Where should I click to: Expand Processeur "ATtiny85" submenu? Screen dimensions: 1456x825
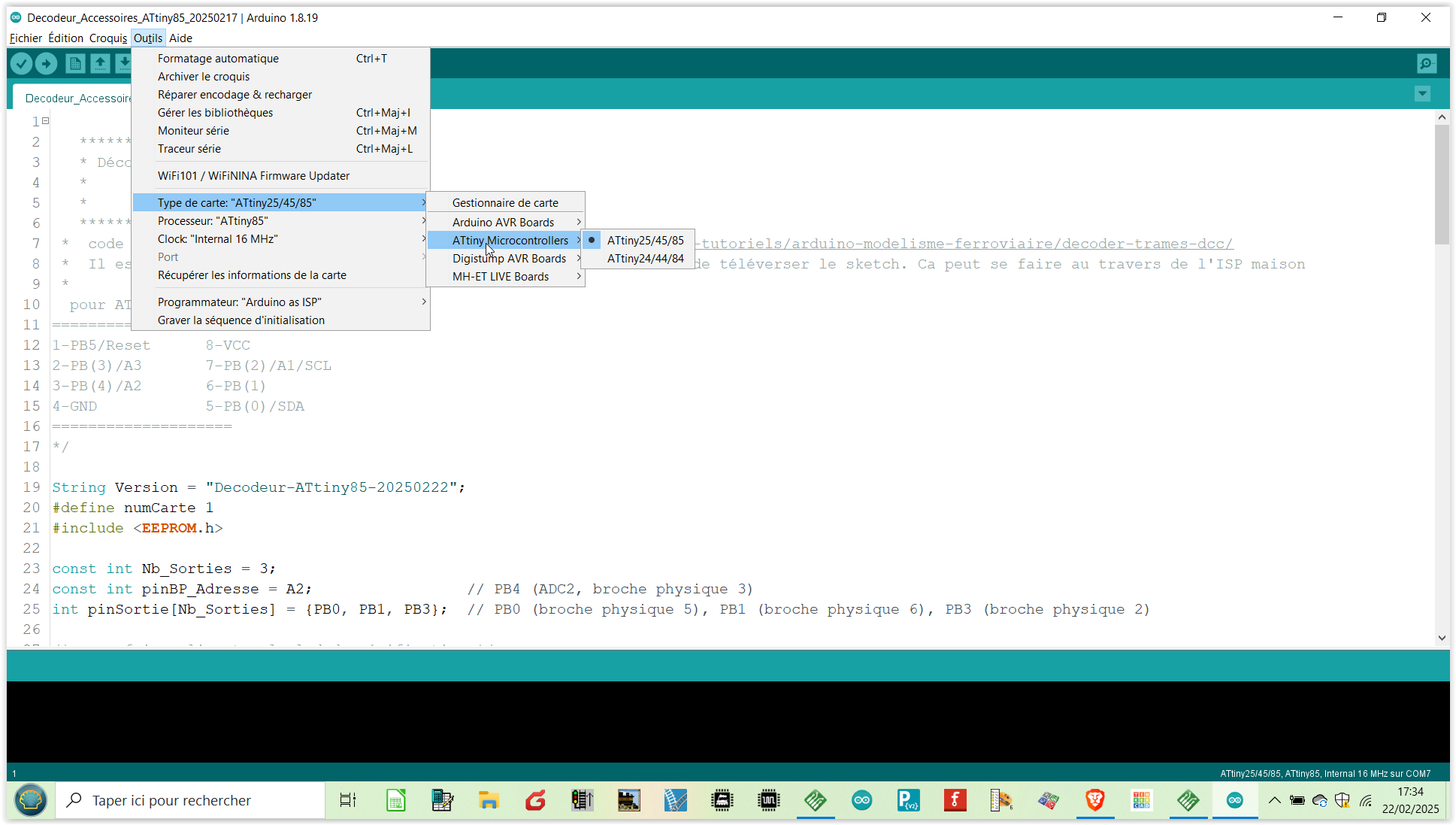(280, 221)
